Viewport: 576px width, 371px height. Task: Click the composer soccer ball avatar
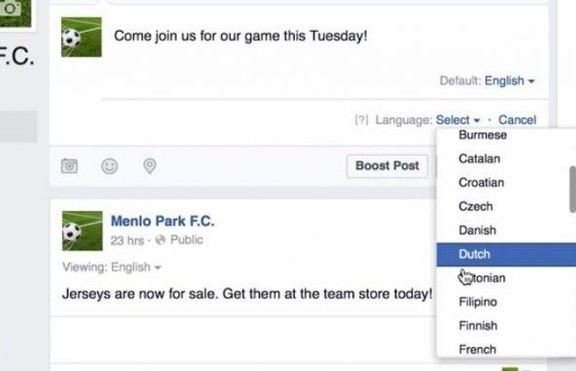[x=81, y=37]
